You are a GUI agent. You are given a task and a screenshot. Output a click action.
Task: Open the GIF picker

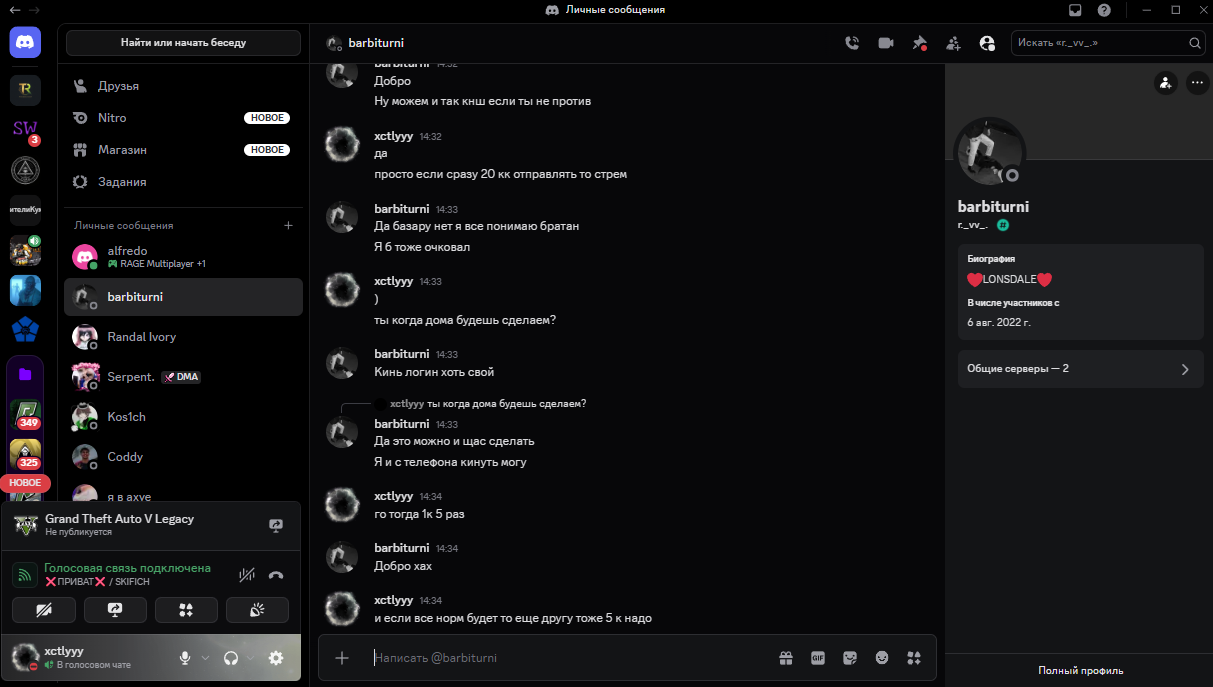point(818,657)
